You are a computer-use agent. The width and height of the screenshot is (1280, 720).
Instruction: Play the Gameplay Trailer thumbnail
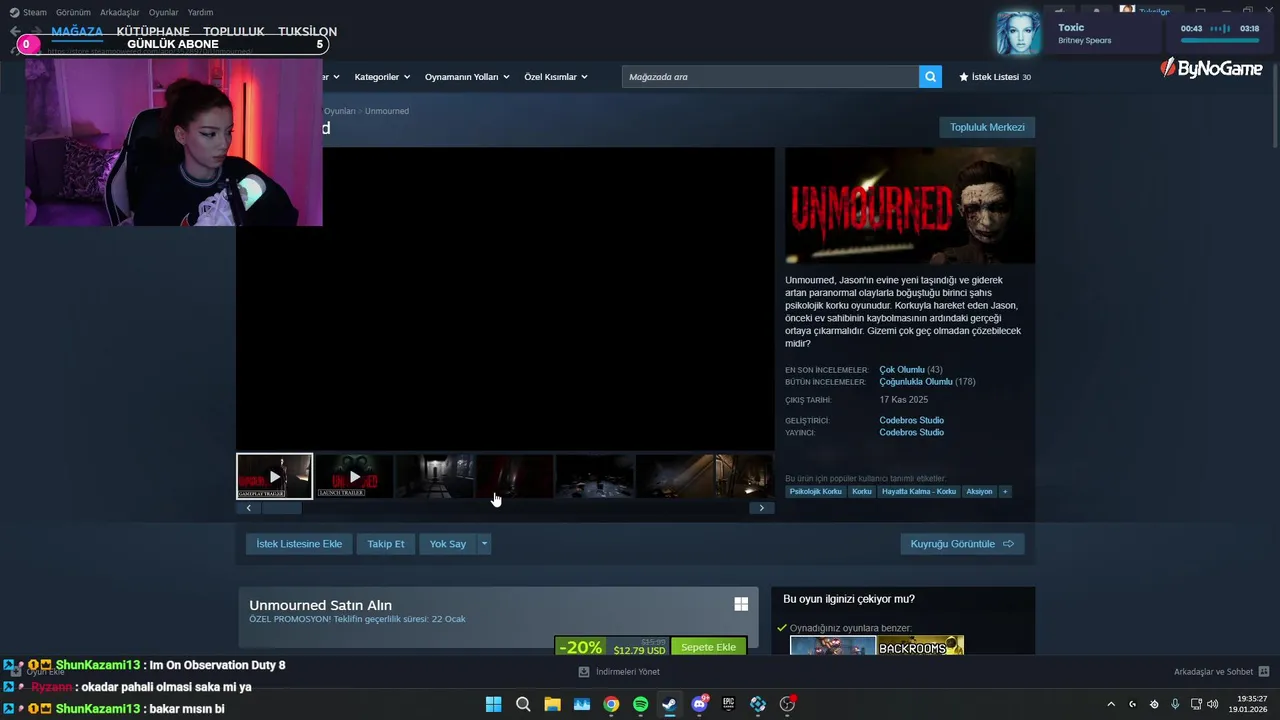click(x=274, y=476)
